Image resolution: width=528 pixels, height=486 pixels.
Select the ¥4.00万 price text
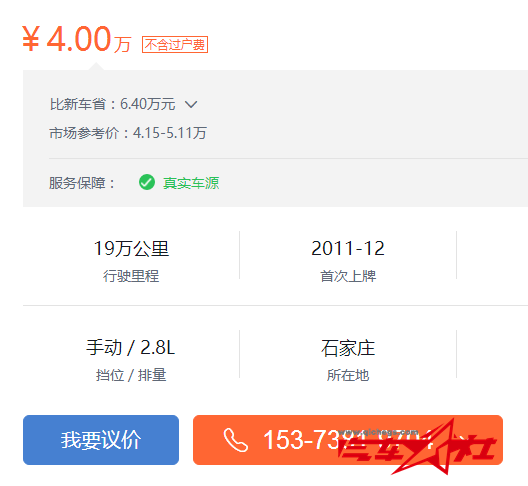(x=77, y=39)
